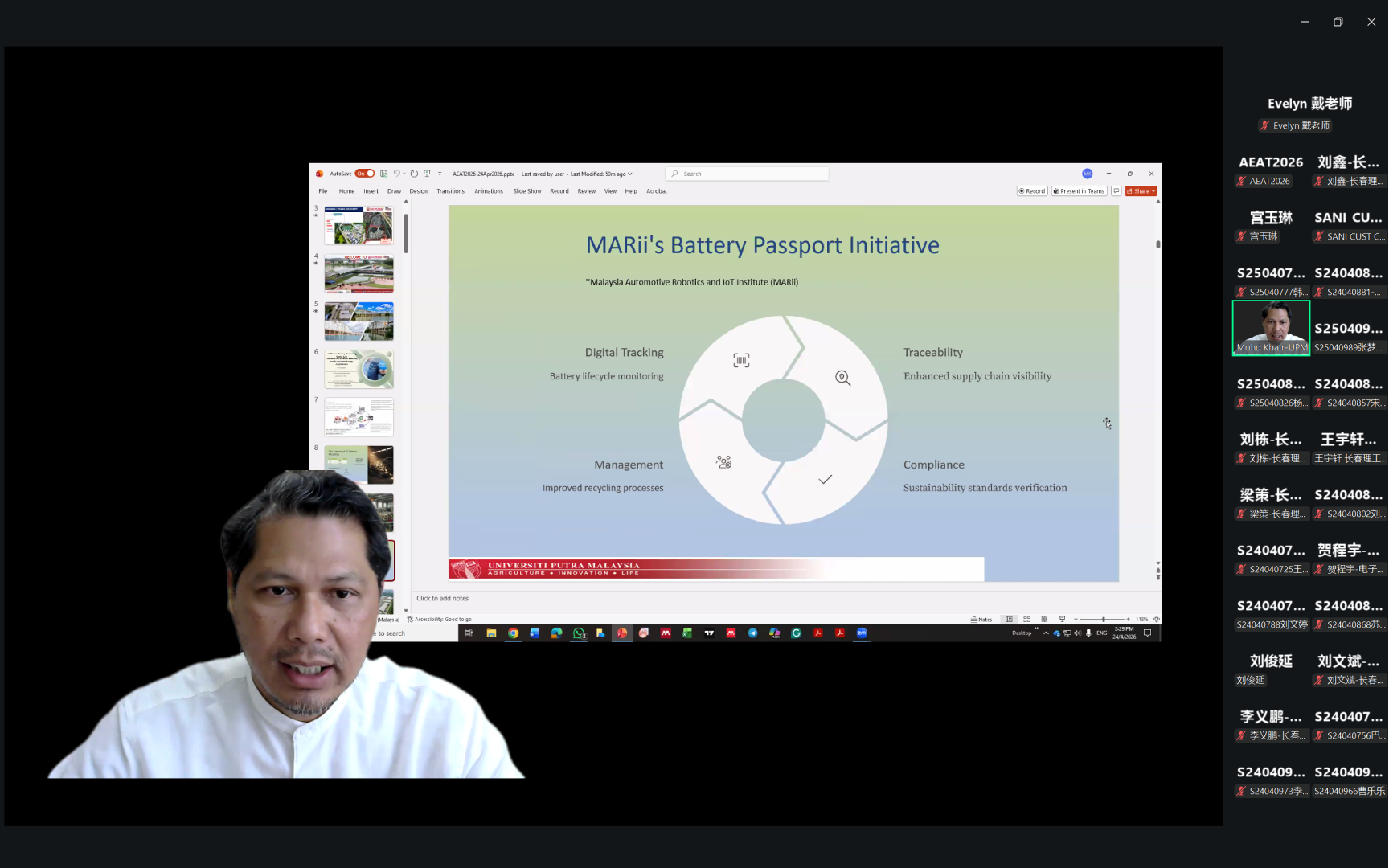Click the Save icon in title bar
This screenshot has height=868, width=1389.
pos(384,174)
